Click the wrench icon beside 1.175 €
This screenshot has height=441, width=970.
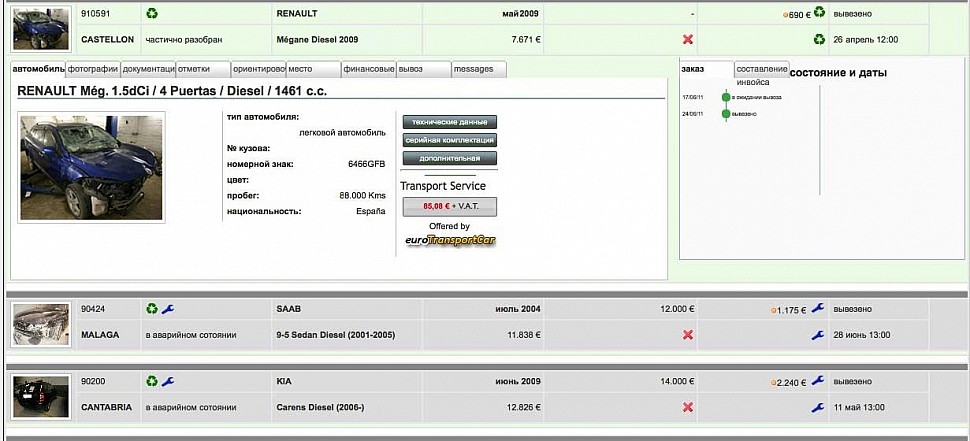point(818,308)
